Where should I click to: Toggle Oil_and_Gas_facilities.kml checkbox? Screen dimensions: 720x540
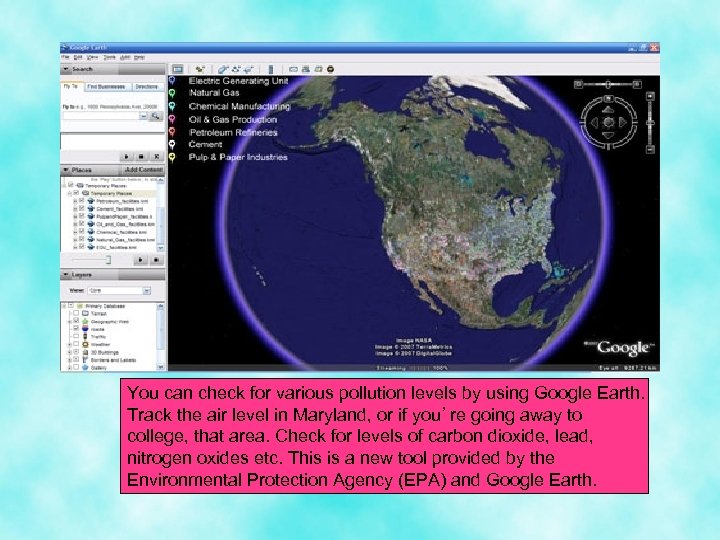pyautogui.click(x=82, y=224)
